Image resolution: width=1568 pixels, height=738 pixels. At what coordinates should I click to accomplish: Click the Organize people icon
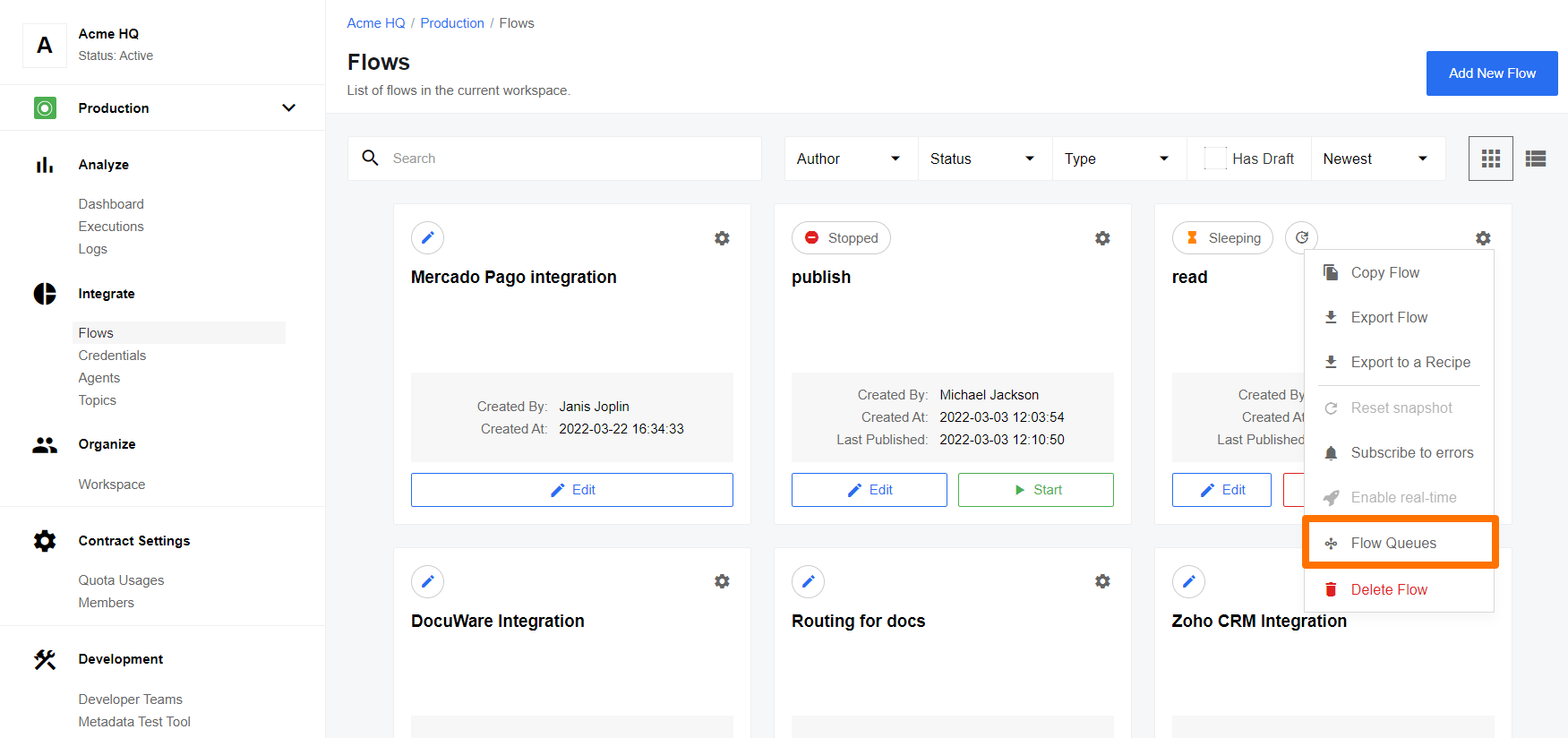[x=45, y=444]
